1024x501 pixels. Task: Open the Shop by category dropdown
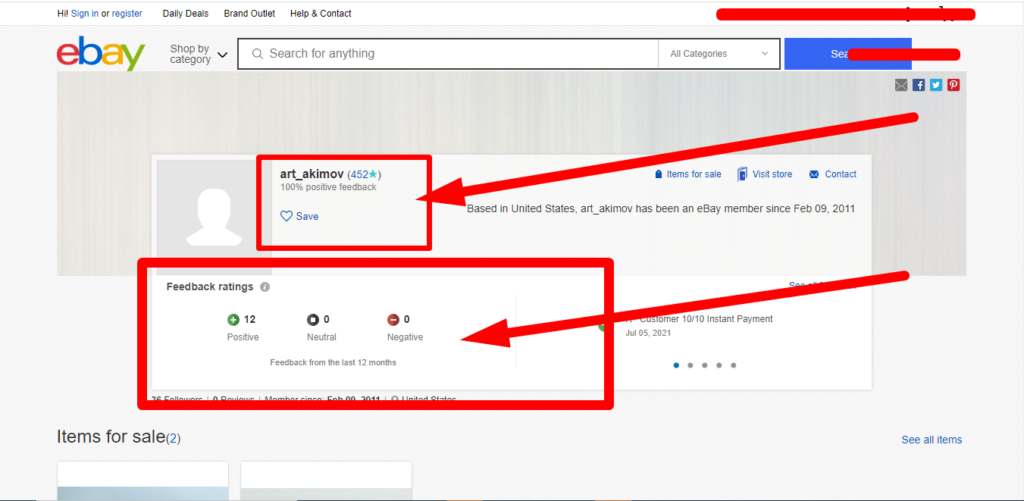[x=198, y=54]
